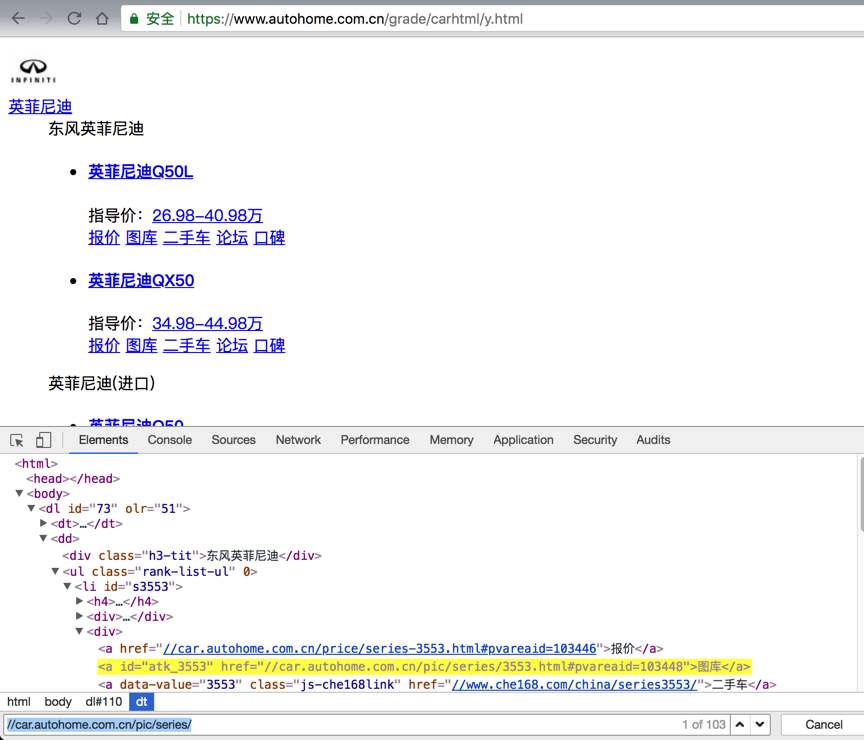Toggle the device toolbar icon
864x740 pixels.
[43, 440]
